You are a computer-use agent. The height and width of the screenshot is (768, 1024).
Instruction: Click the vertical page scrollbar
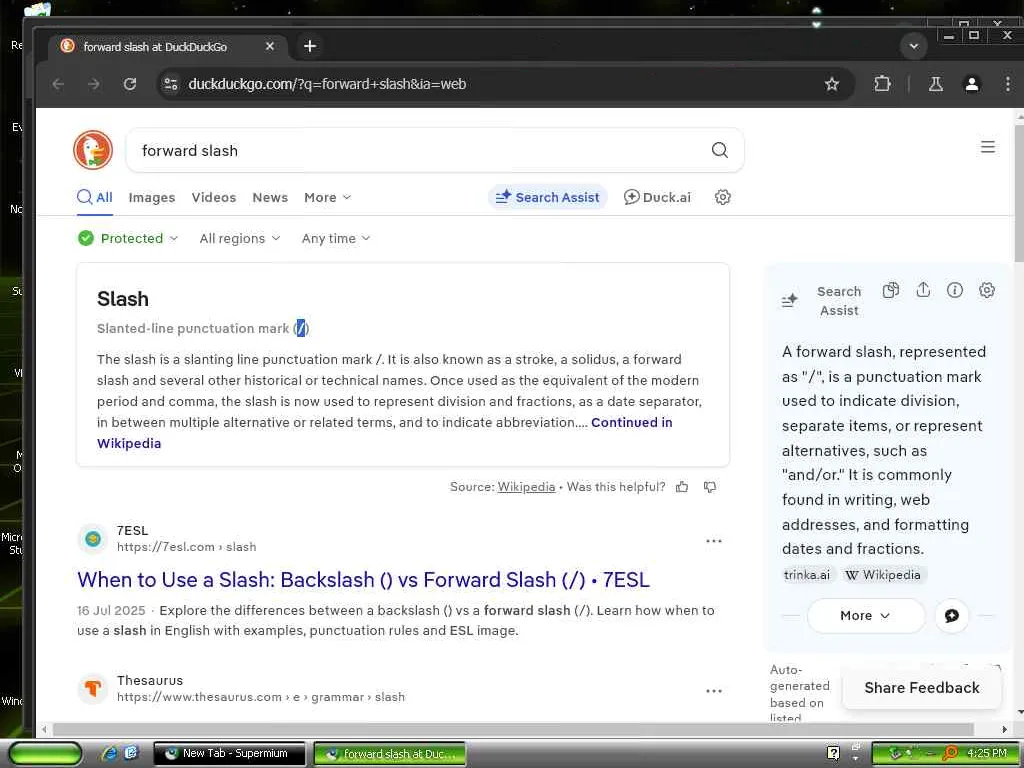[1019, 196]
